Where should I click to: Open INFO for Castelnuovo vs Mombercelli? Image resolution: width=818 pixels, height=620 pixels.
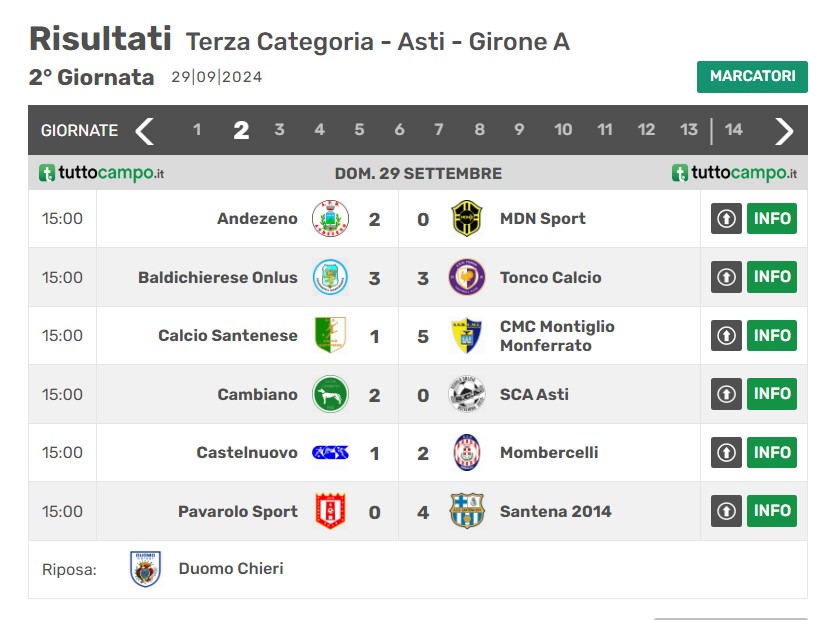click(x=772, y=452)
